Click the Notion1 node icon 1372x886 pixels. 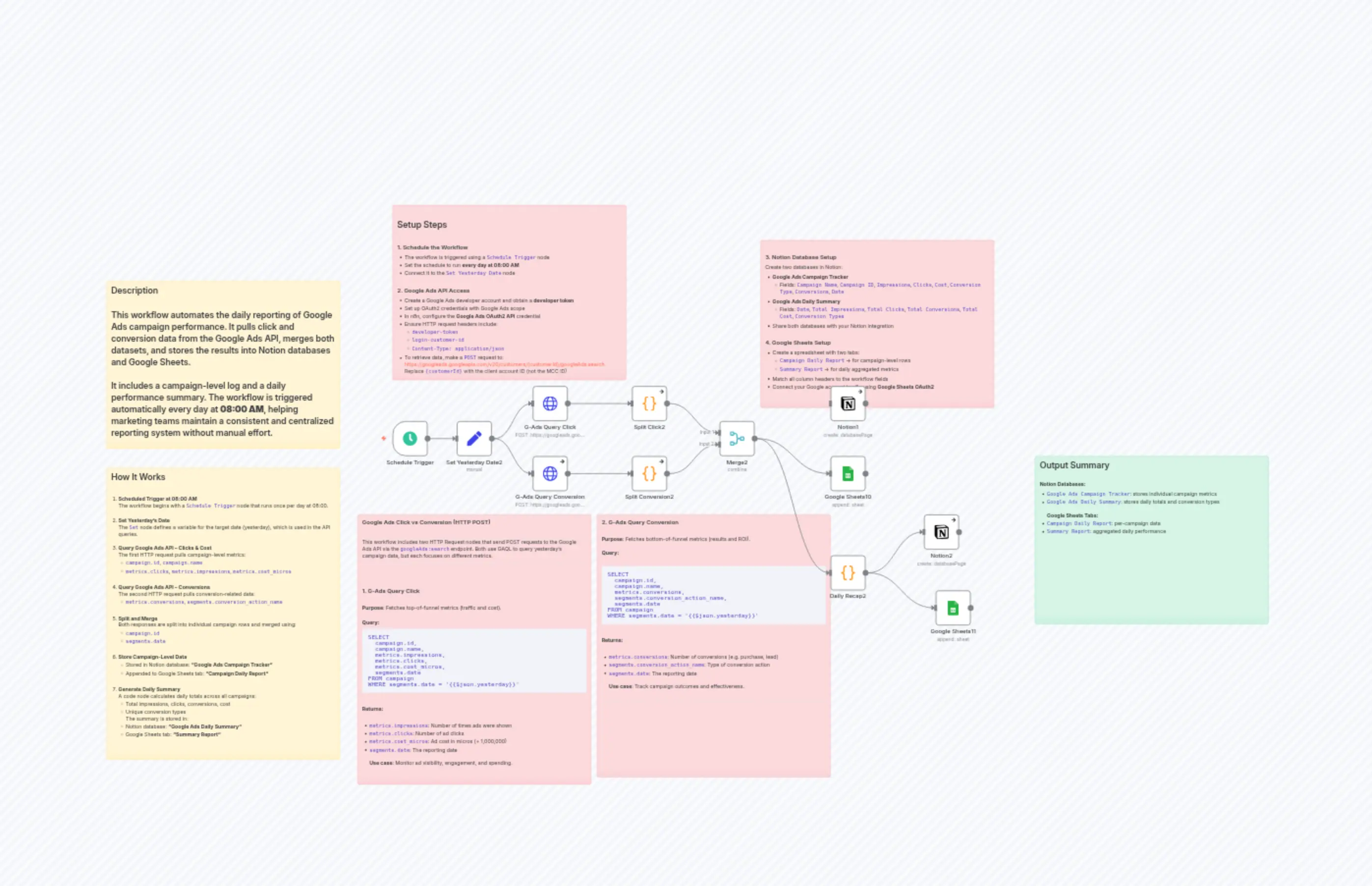point(848,404)
